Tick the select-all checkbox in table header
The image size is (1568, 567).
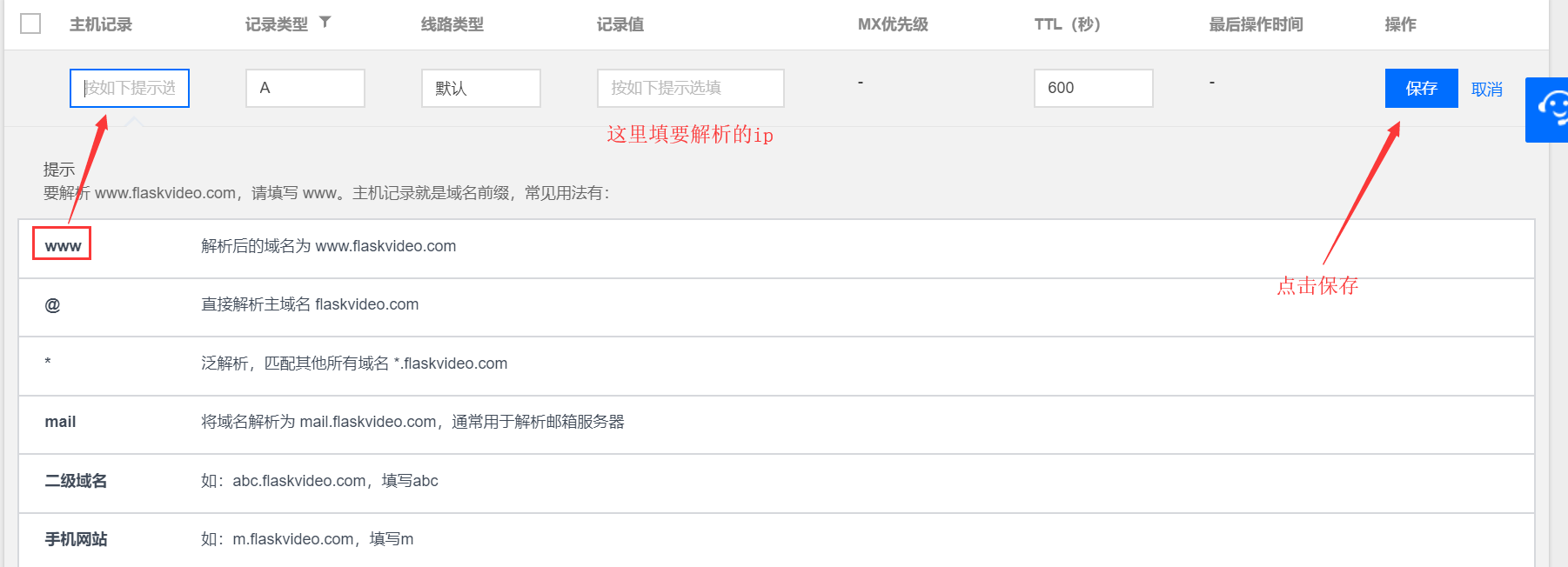tap(30, 23)
